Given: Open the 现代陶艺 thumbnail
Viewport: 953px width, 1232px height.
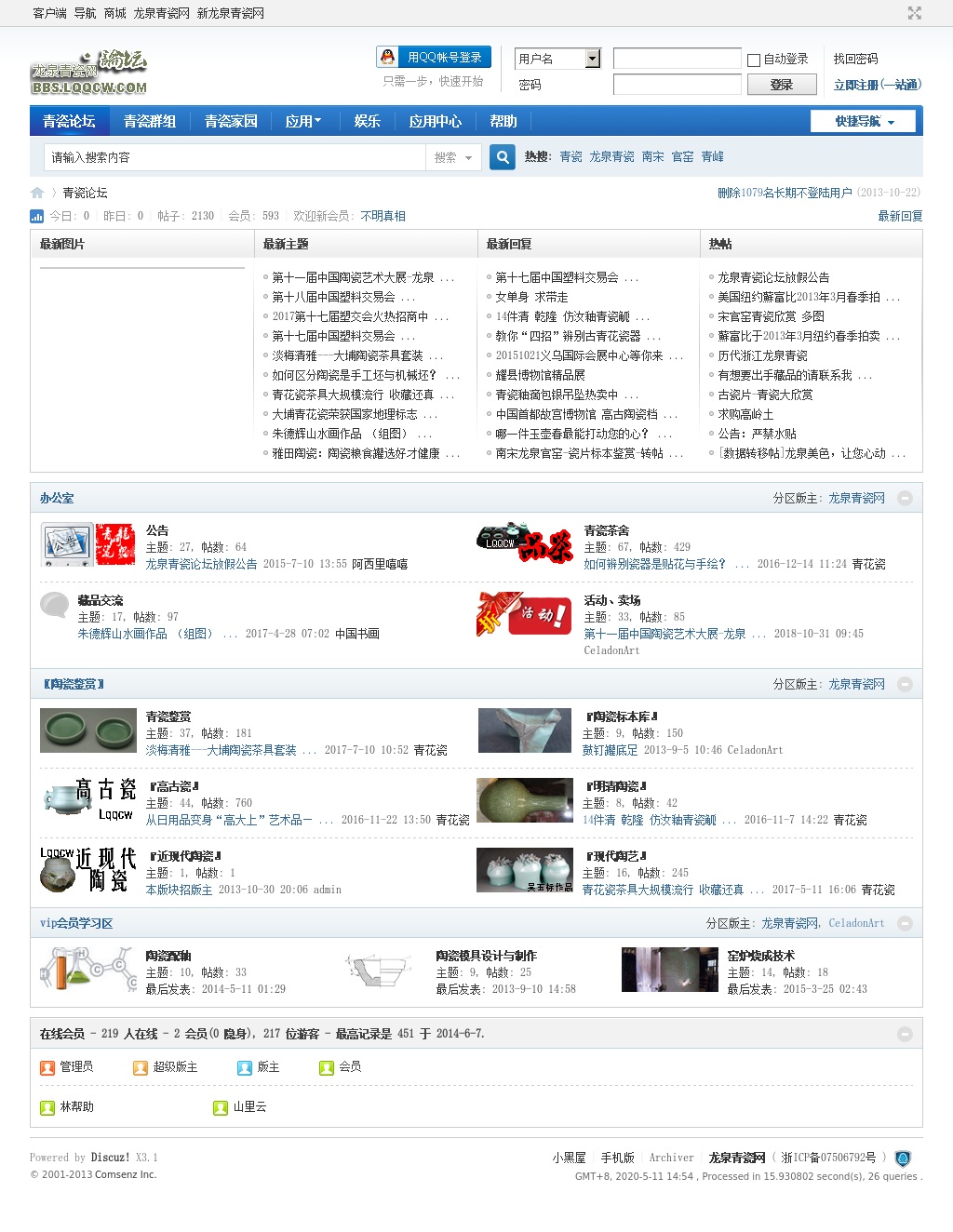Looking at the screenshot, I should click(x=524, y=870).
